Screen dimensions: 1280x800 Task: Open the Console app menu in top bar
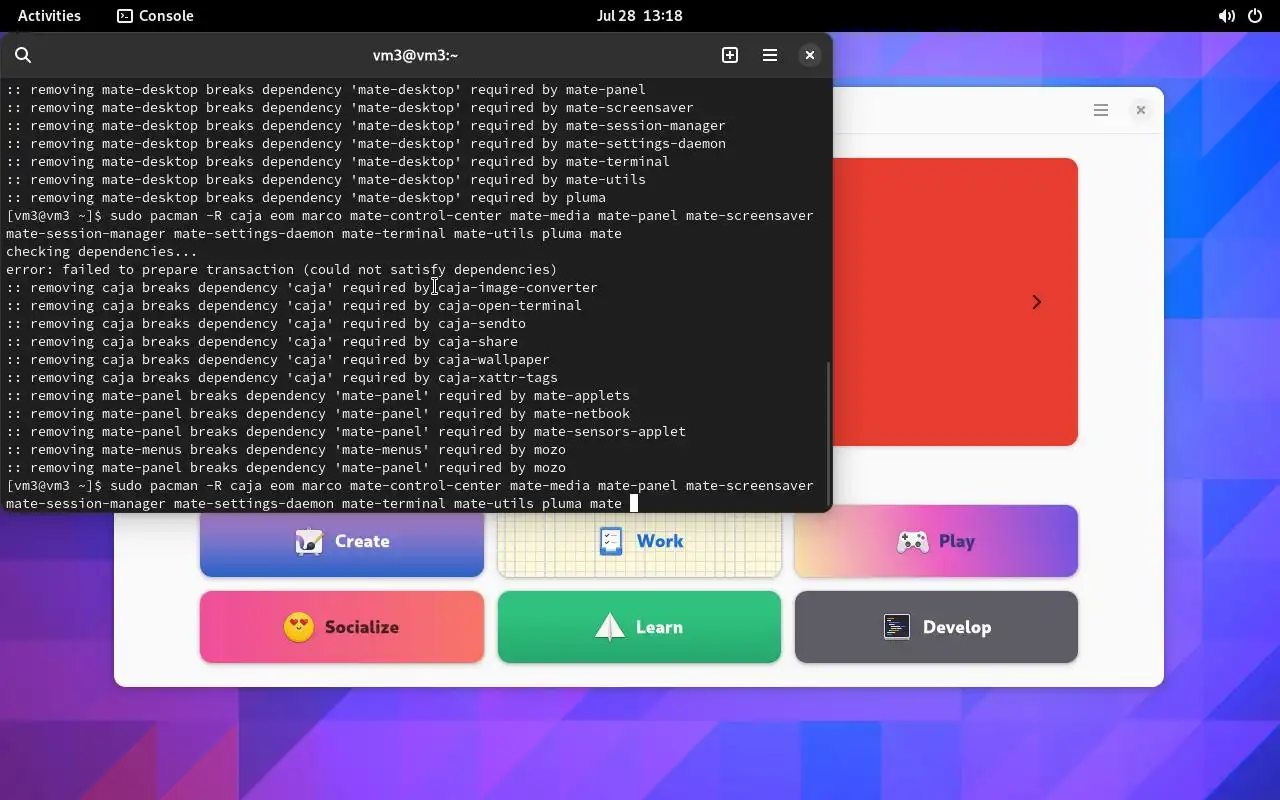tap(155, 15)
